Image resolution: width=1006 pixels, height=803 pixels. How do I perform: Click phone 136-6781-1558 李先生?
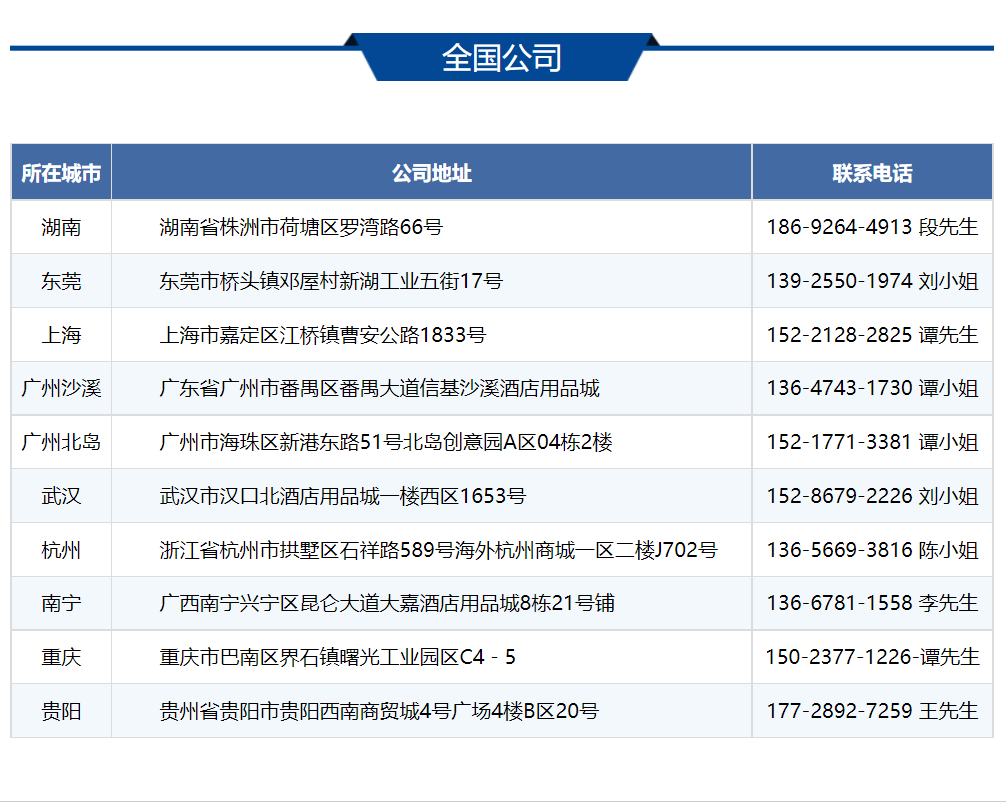pos(872,603)
